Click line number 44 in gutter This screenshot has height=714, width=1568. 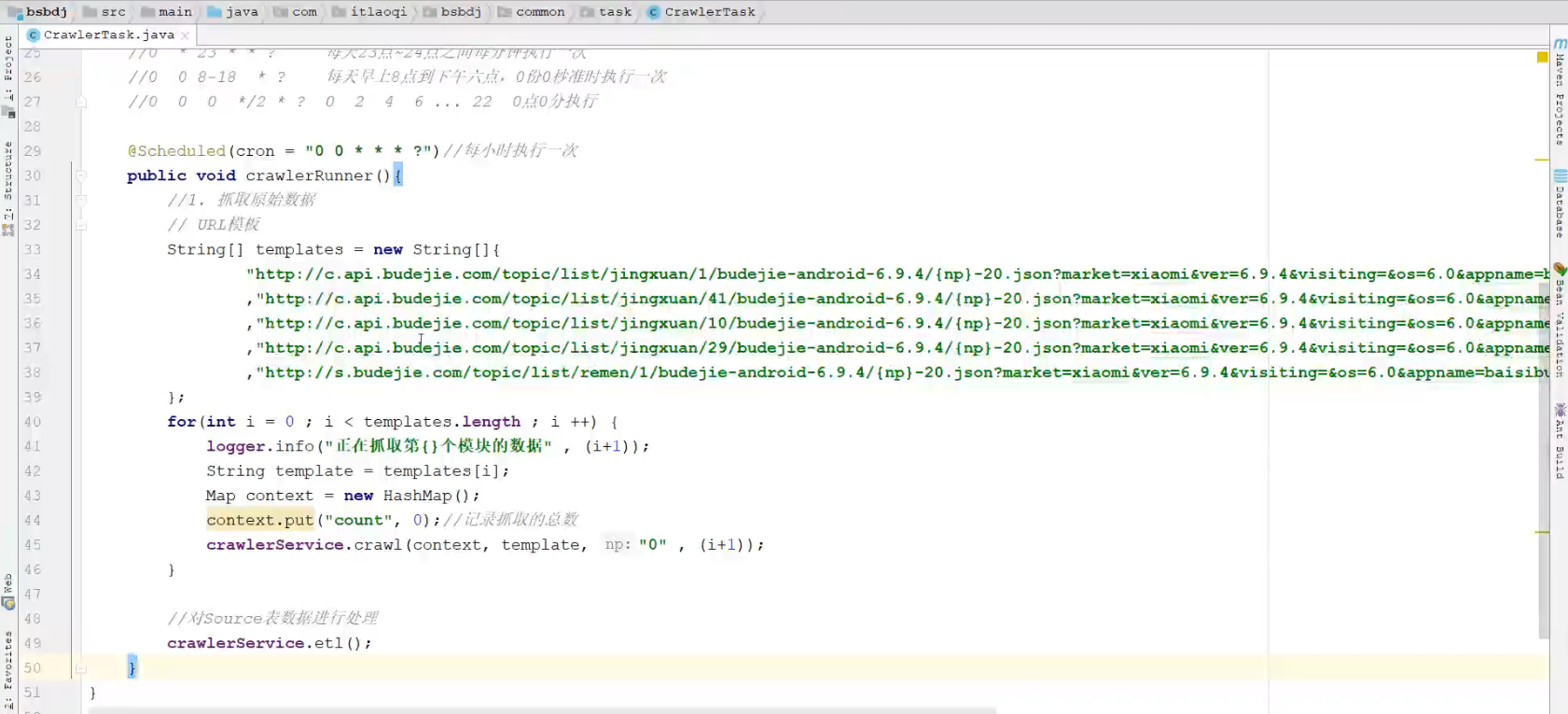(x=33, y=520)
